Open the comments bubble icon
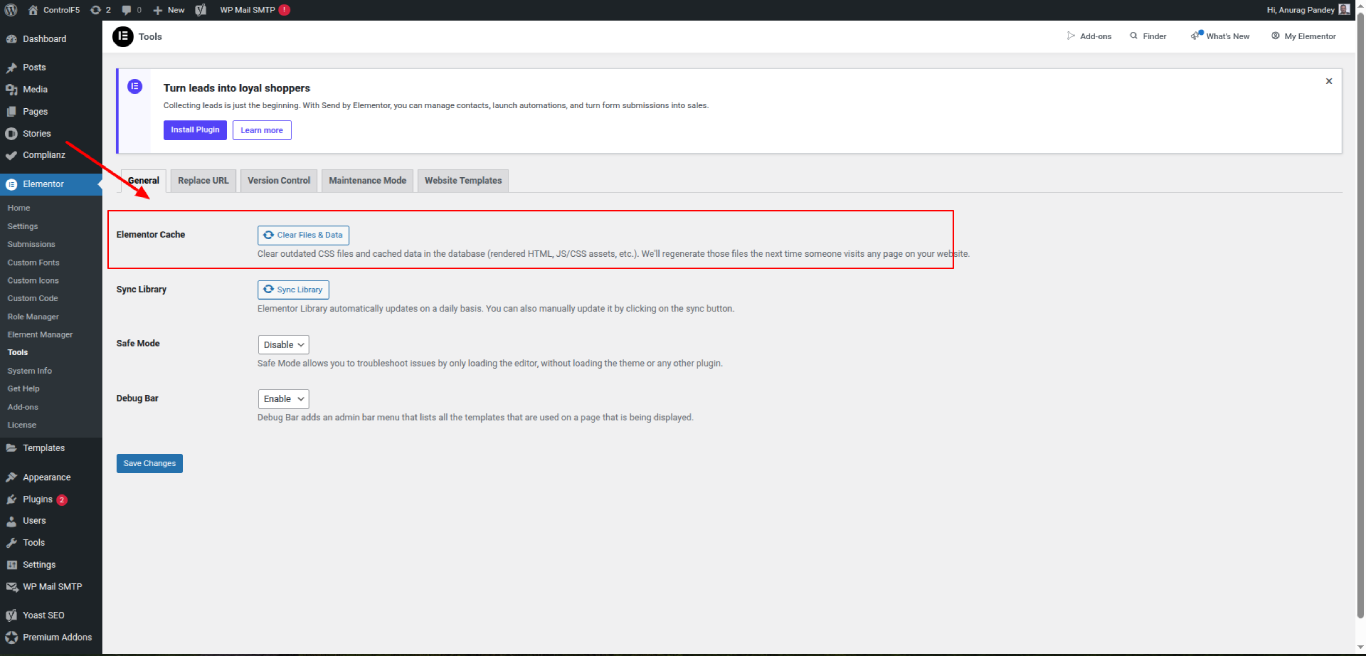Screen dimensions: 1366x656 [126, 9]
